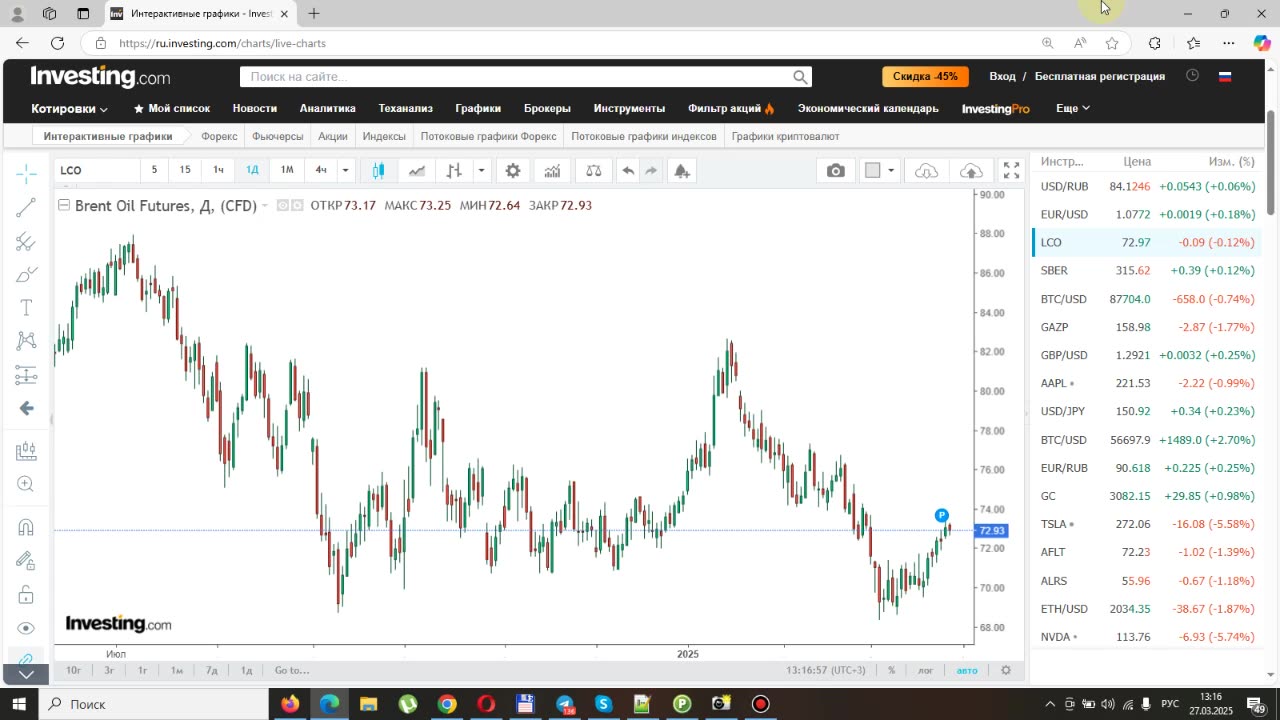
Task: Activate the zoom in magnifier tool
Action: click(26, 484)
